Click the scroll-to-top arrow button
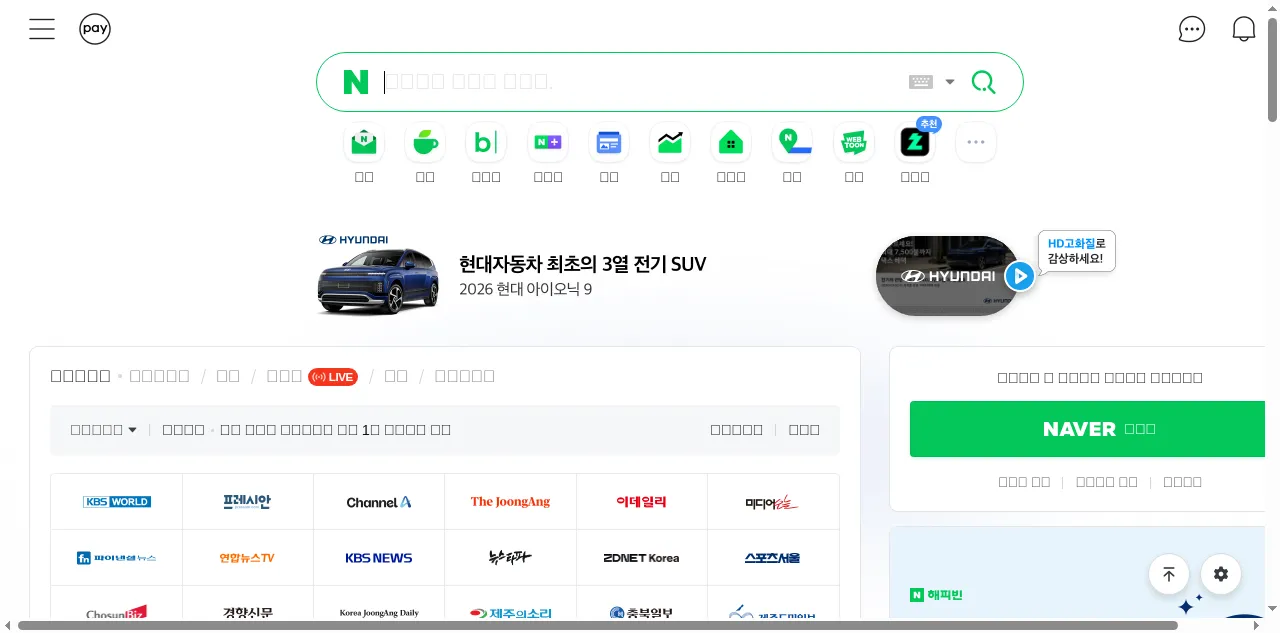 point(1169,574)
